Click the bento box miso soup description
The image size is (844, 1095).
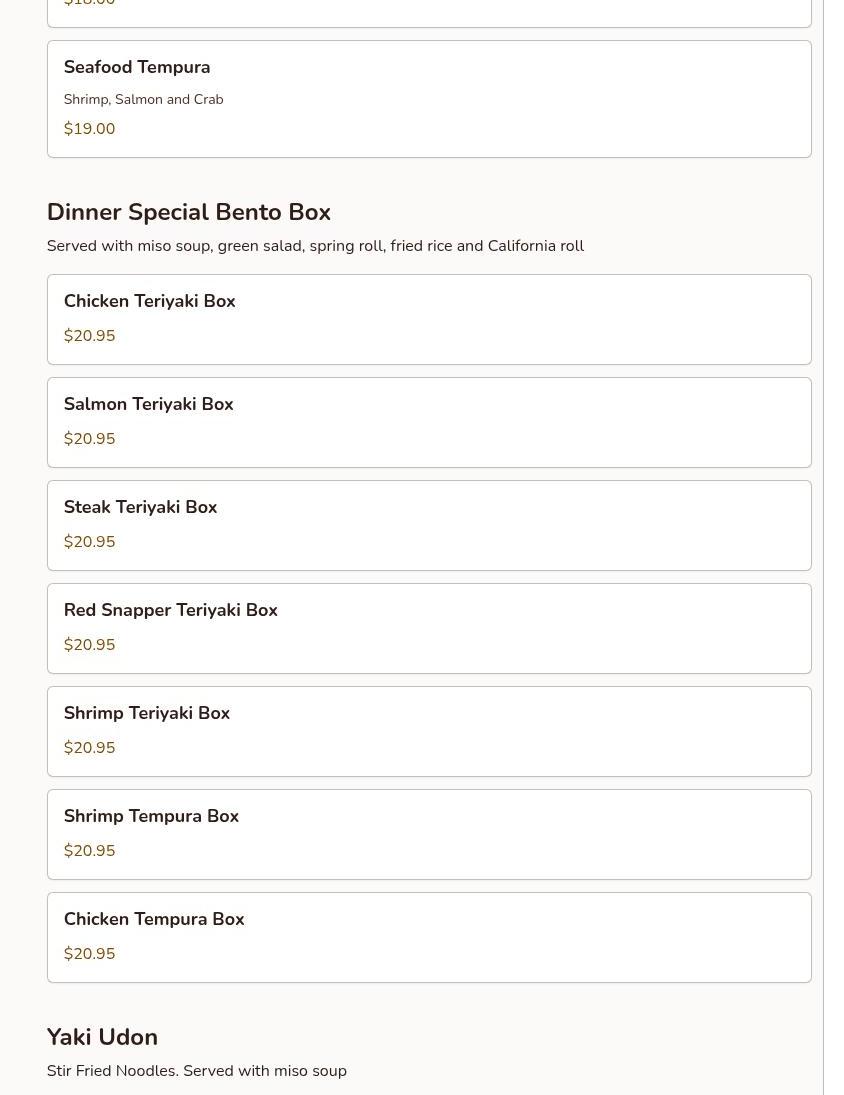pyautogui.click(x=315, y=246)
